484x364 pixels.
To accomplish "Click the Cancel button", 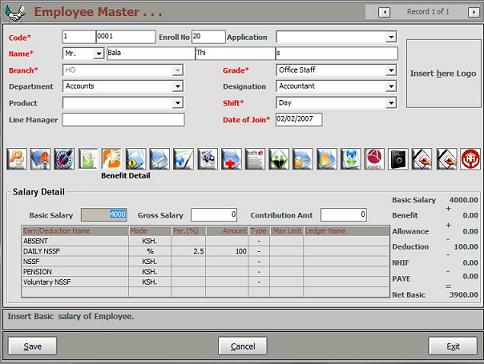I will coord(243,346).
